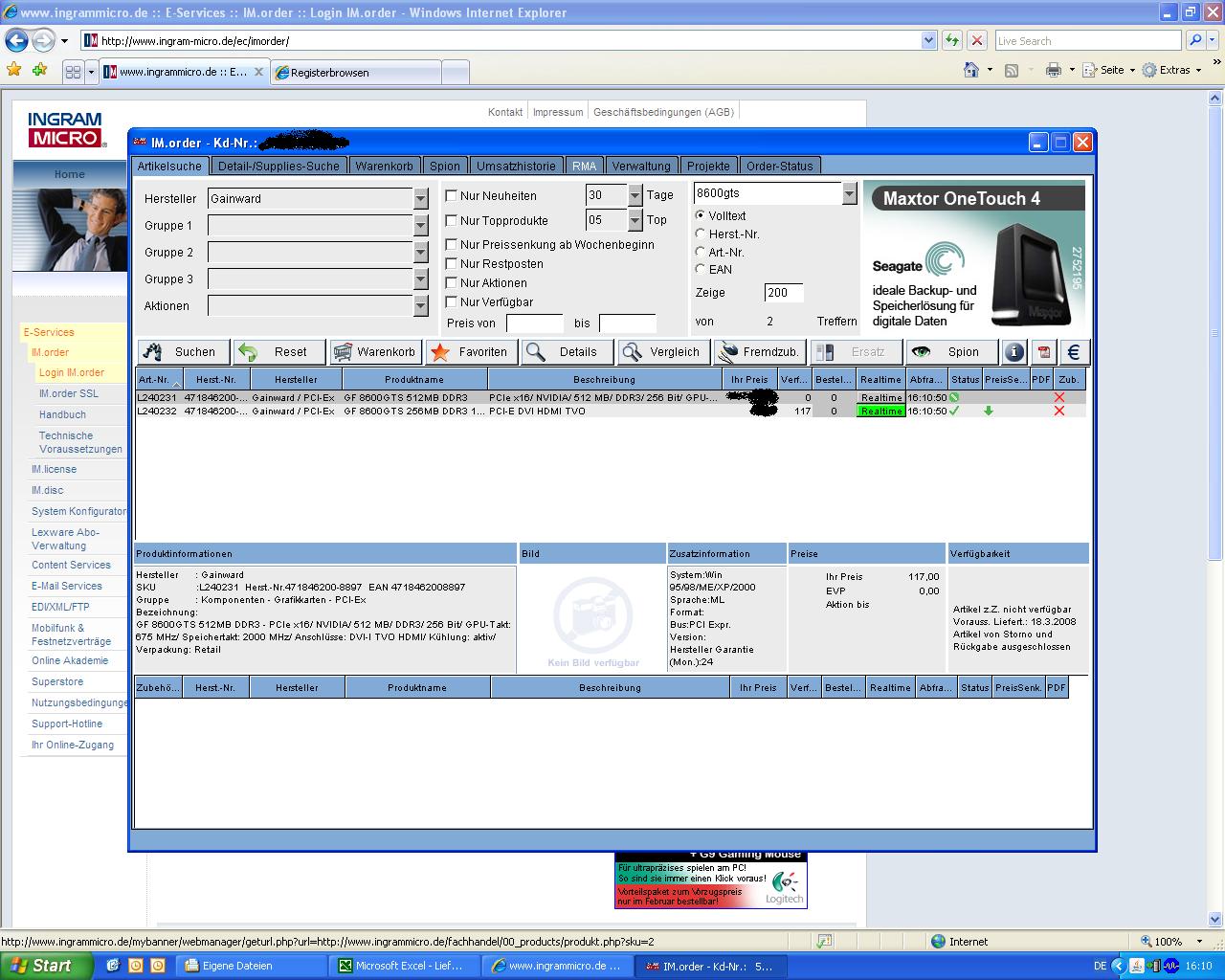Click the Zeige 200 input field
1225x980 pixels.
coord(784,292)
